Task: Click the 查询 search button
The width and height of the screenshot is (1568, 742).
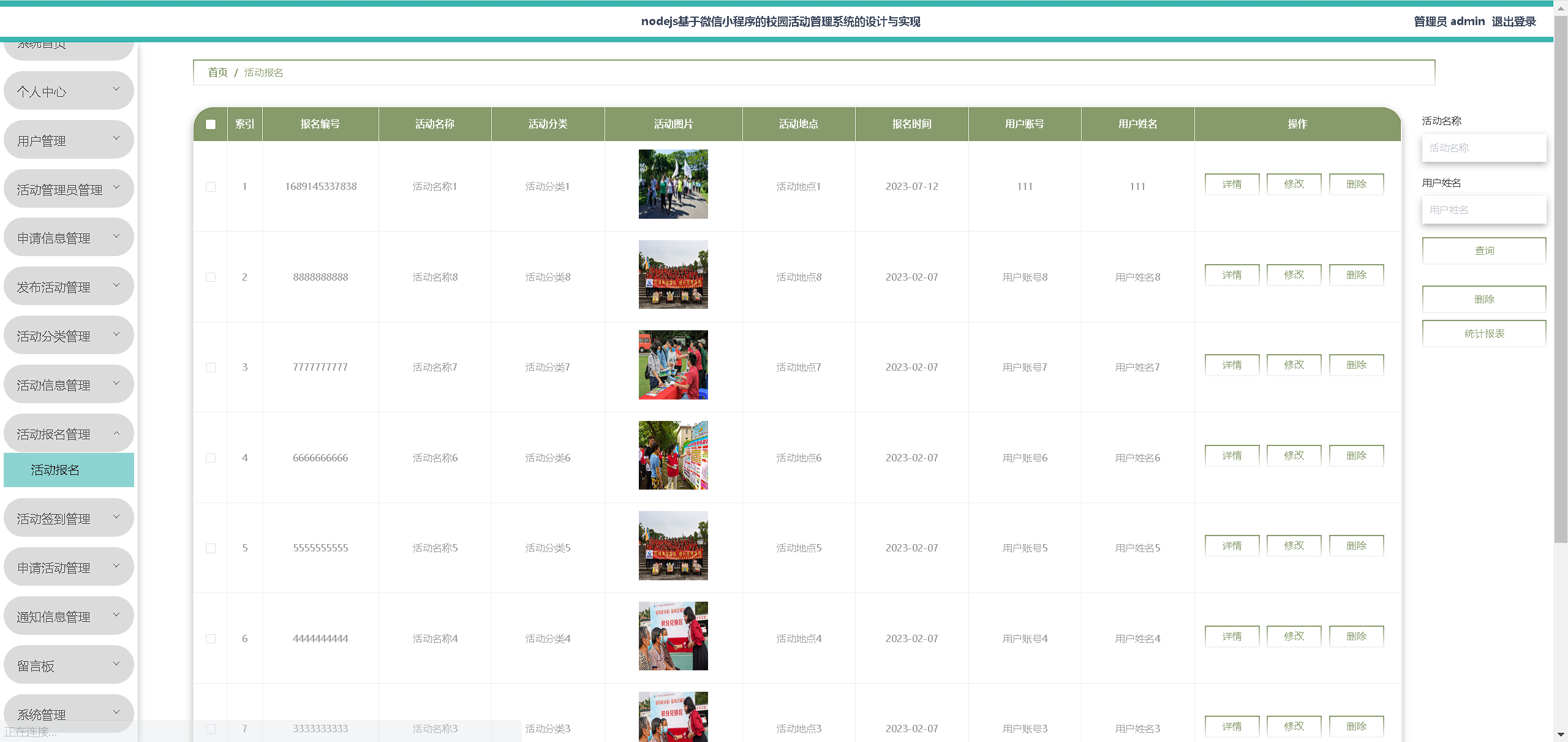Action: pyautogui.click(x=1483, y=251)
